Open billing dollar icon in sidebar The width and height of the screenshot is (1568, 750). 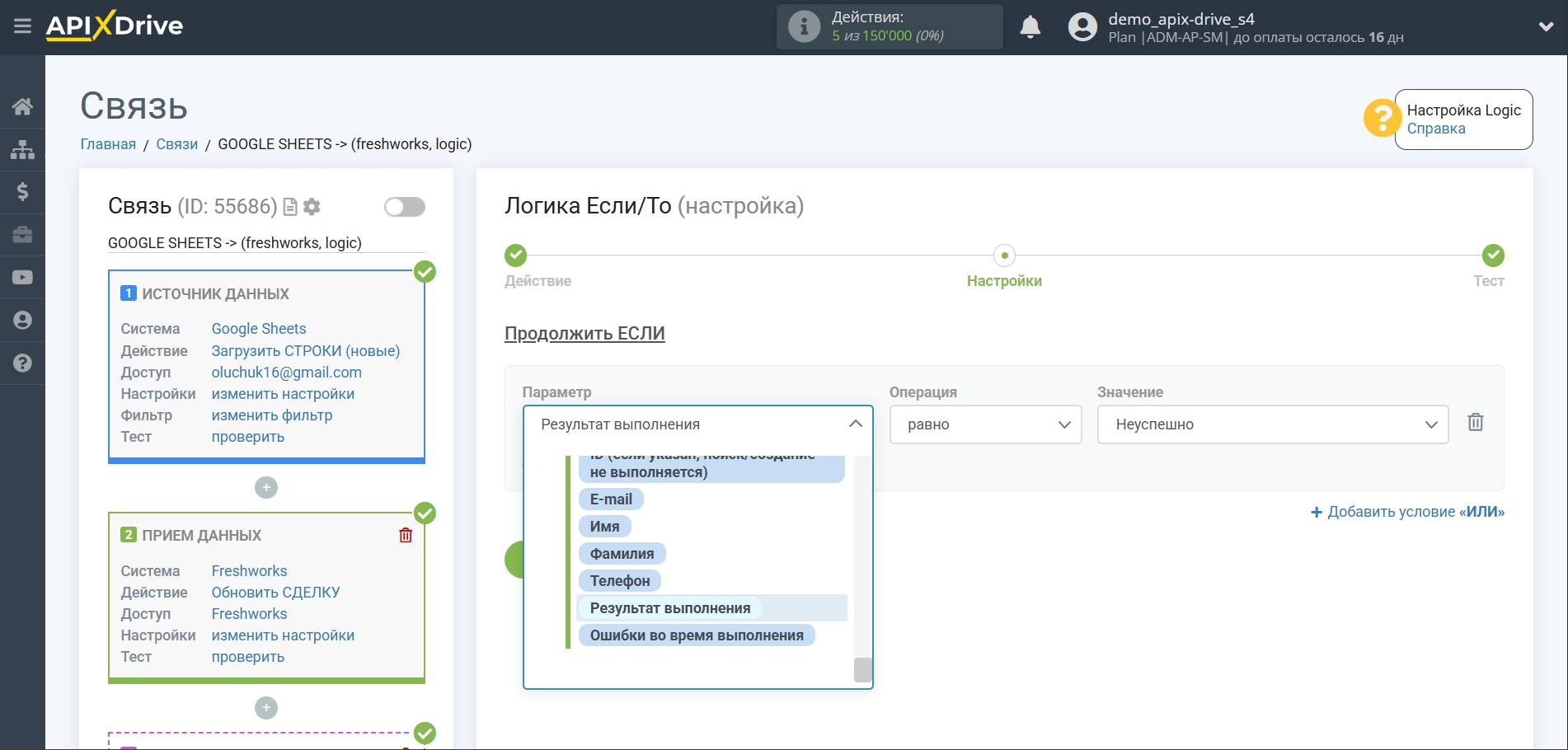click(22, 192)
